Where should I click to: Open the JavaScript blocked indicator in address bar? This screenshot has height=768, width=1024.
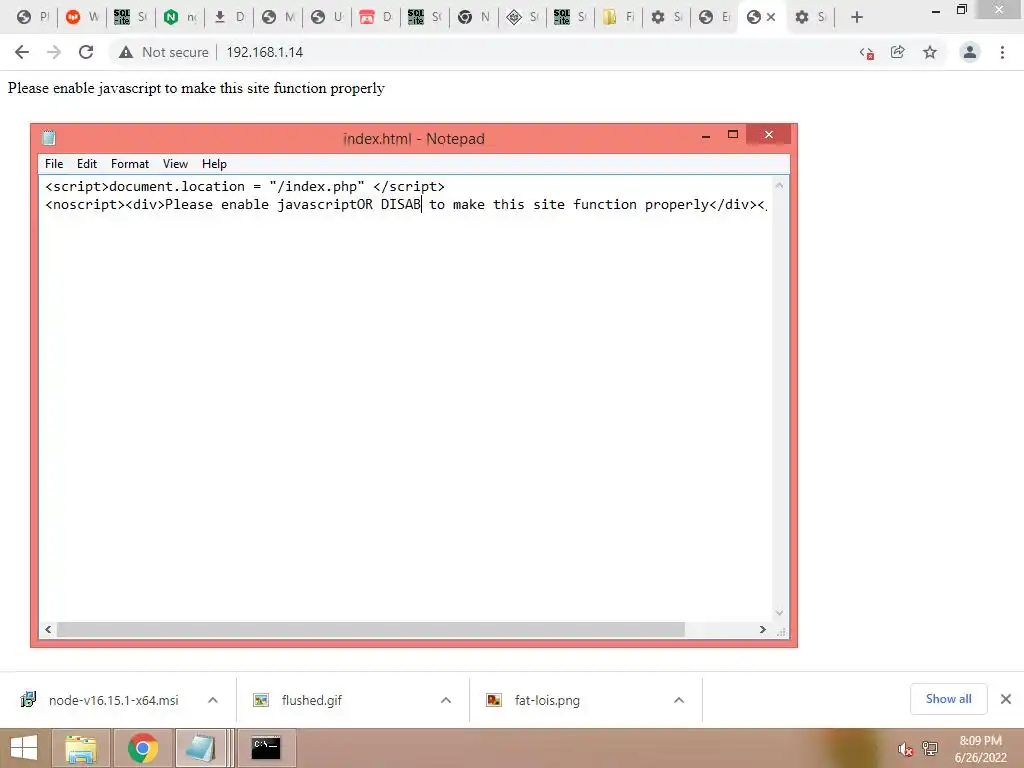(867, 53)
